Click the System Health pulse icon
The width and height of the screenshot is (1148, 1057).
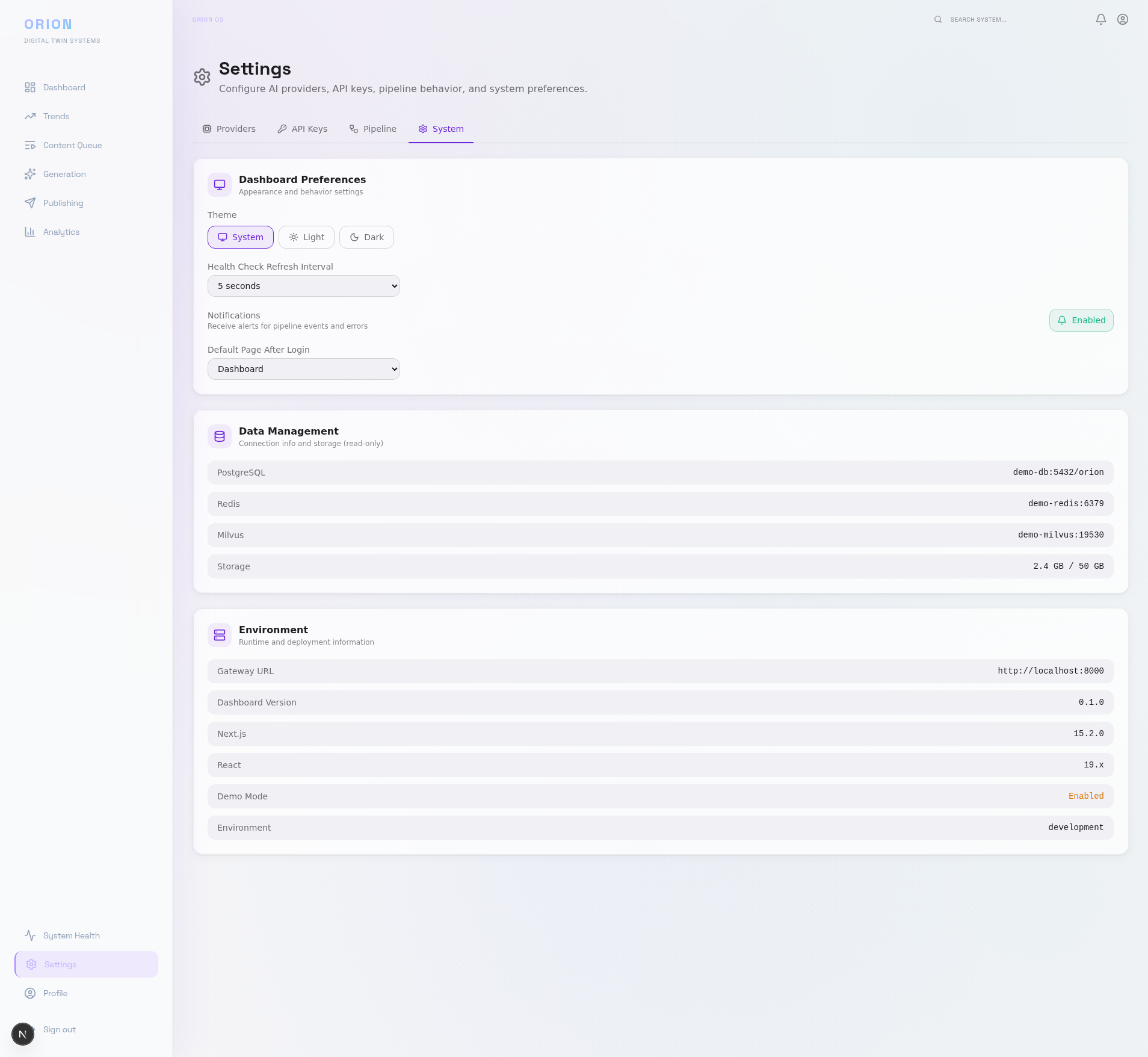[30, 935]
